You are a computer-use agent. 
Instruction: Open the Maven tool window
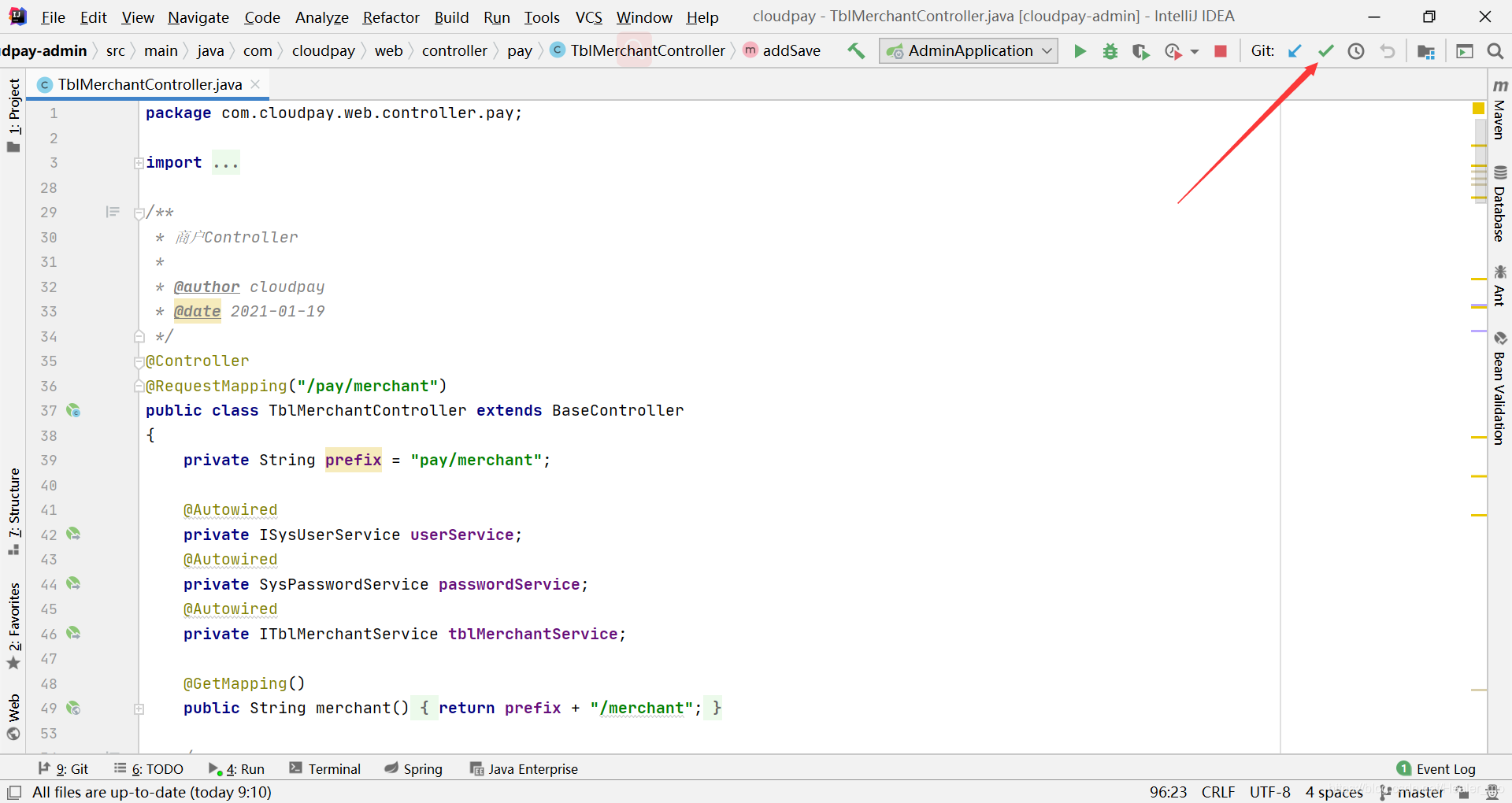click(x=1499, y=109)
